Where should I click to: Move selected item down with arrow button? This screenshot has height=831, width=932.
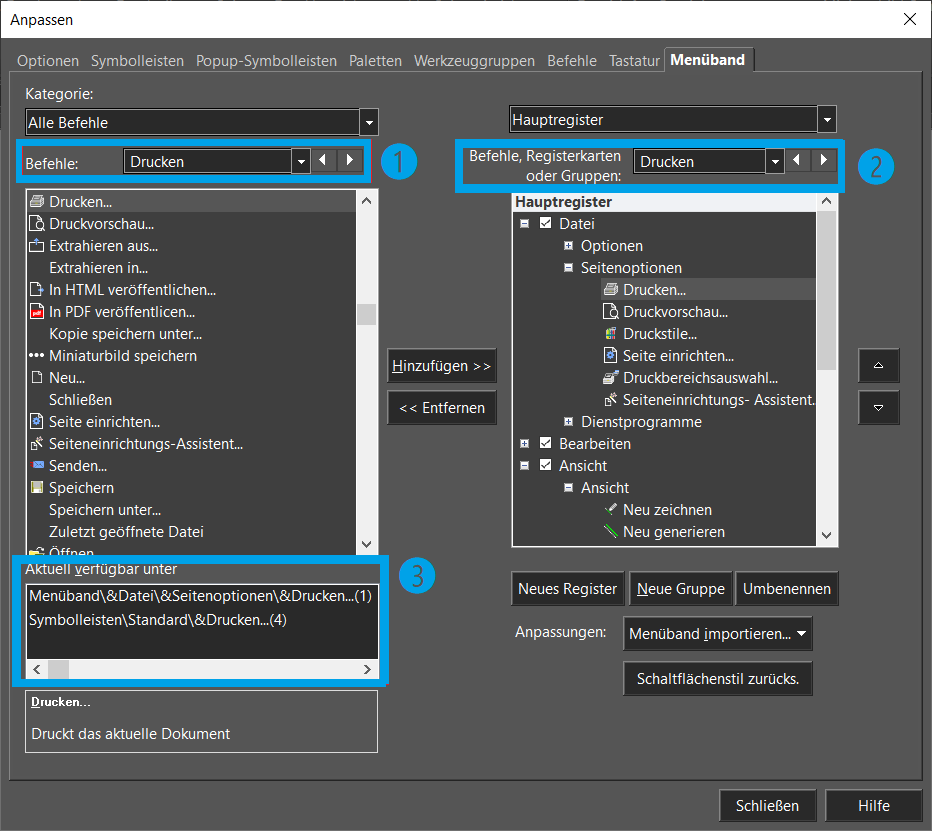879,408
